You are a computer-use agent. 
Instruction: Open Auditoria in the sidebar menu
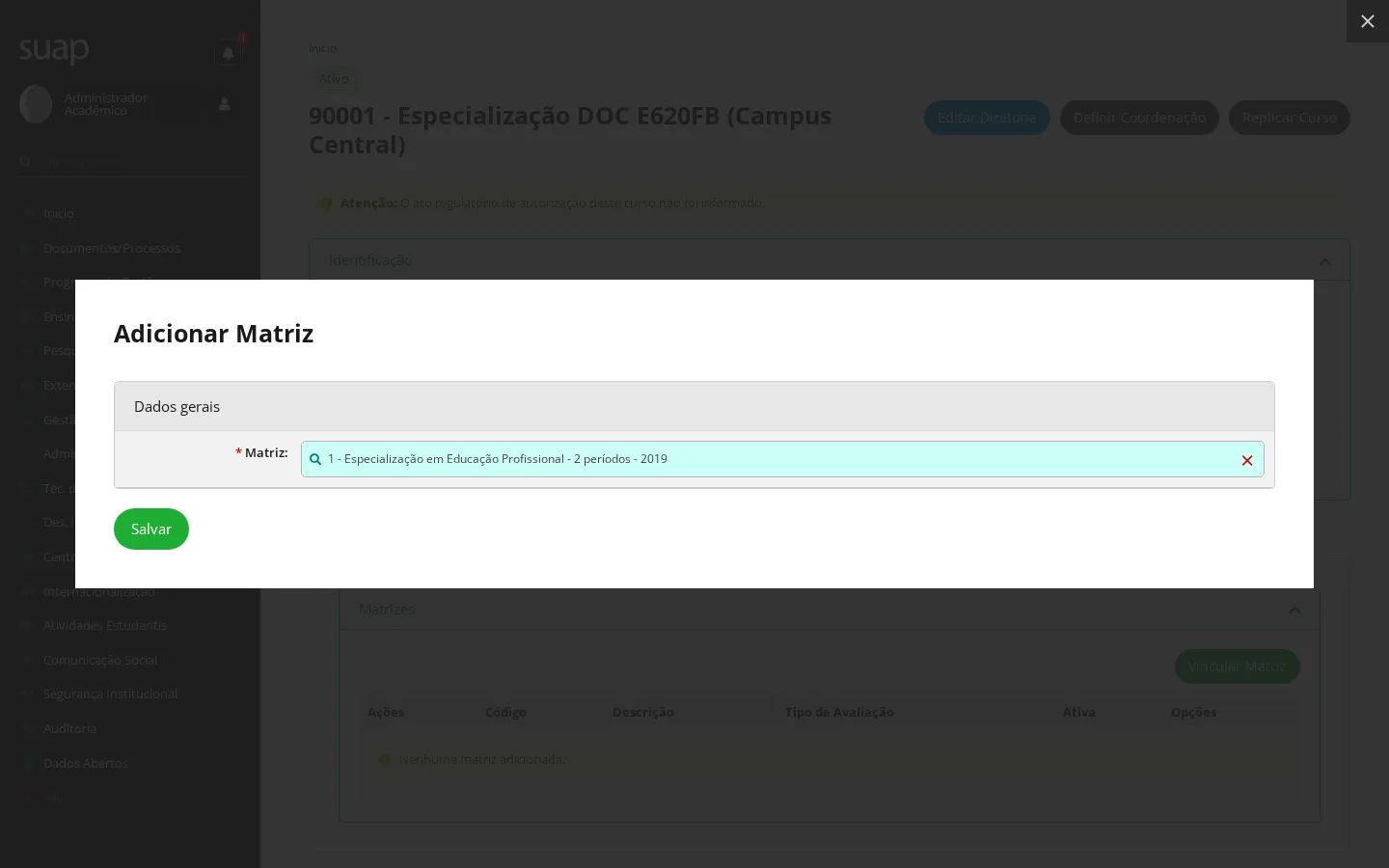[x=69, y=728]
